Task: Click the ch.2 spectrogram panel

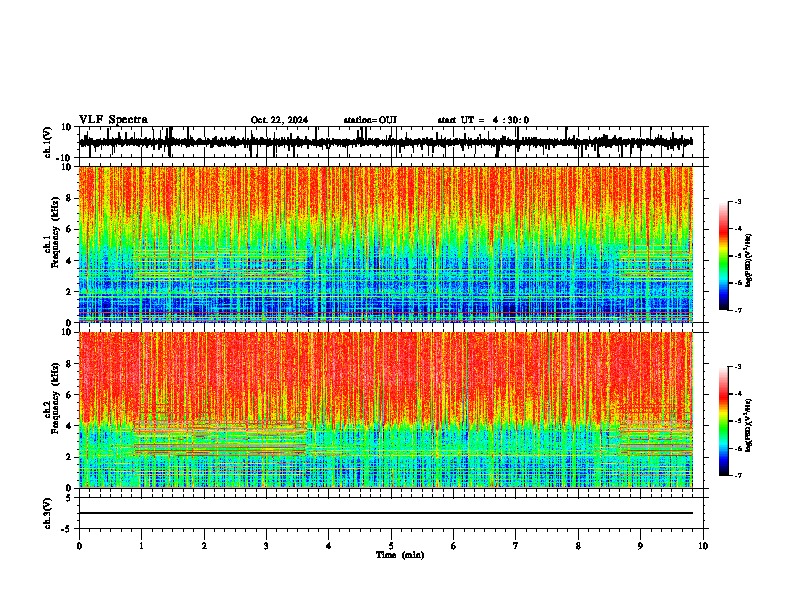Action: [x=386, y=410]
